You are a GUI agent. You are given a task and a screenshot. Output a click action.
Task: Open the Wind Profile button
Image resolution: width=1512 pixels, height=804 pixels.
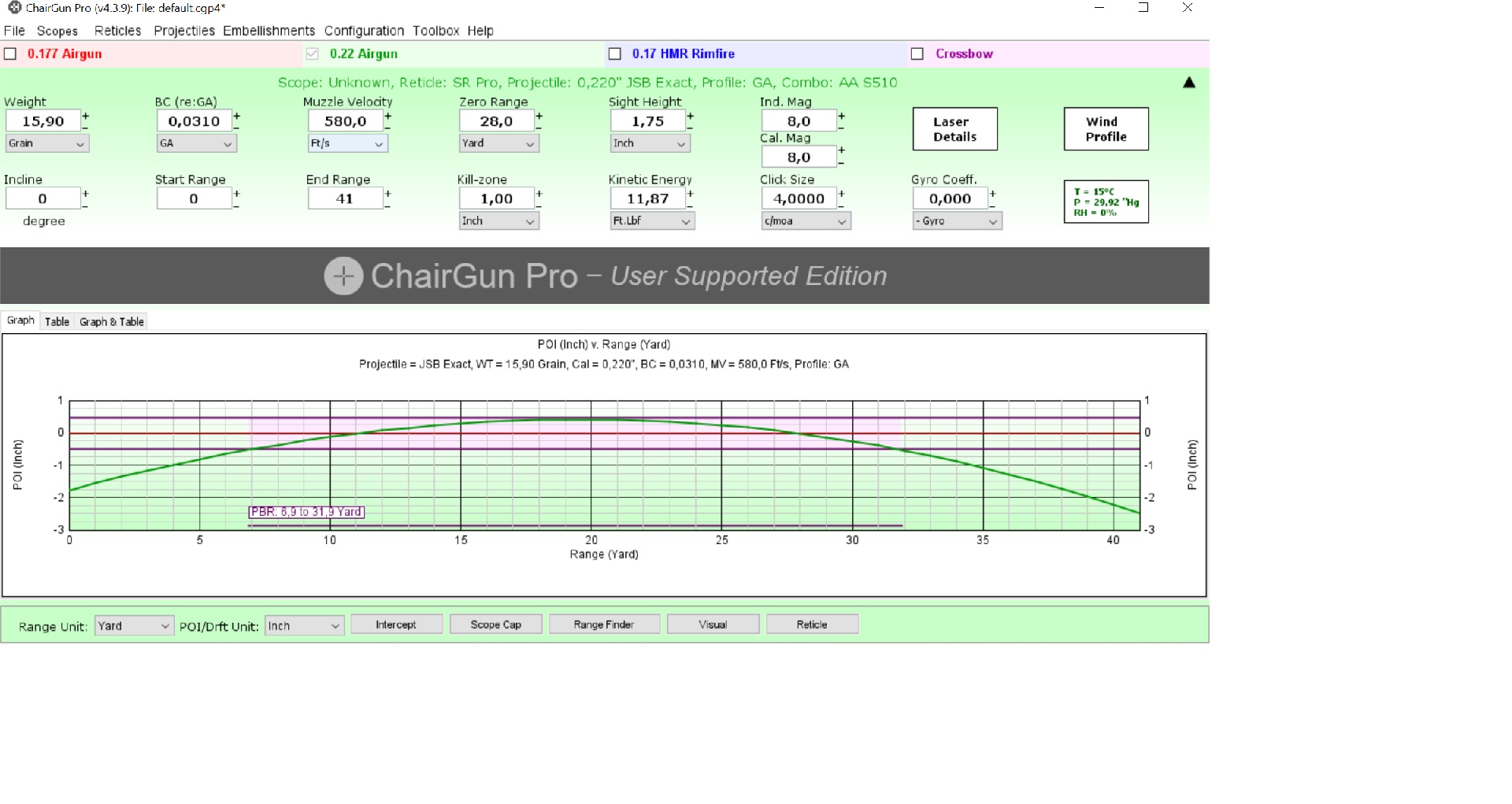1106,129
